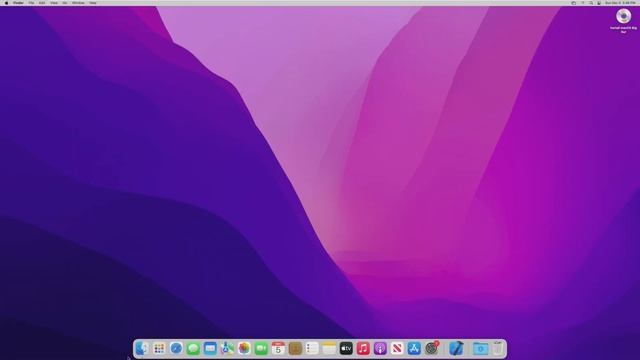Launch Safari from the Dock
This screenshot has height=360, width=640.
point(176,349)
